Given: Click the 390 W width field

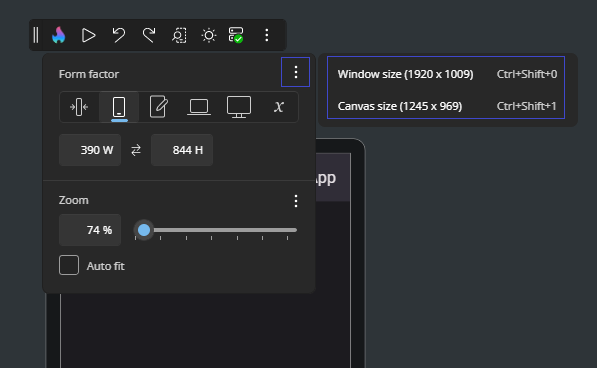Looking at the screenshot, I should pyautogui.click(x=90, y=150).
